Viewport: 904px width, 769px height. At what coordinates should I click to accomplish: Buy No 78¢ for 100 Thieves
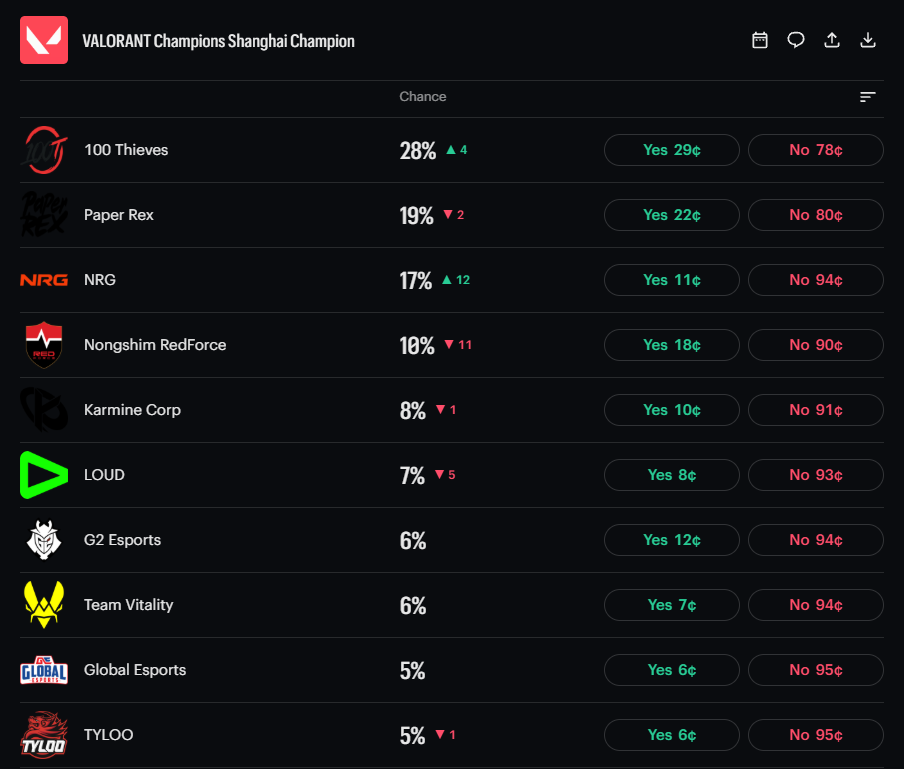pyautogui.click(x=816, y=150)
